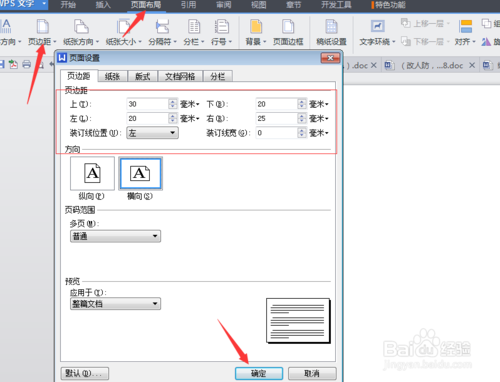The width and height of the screenshot is (500, 382).
Task: Click the print icon in quick toolbar
Action: tap(27, 64)
